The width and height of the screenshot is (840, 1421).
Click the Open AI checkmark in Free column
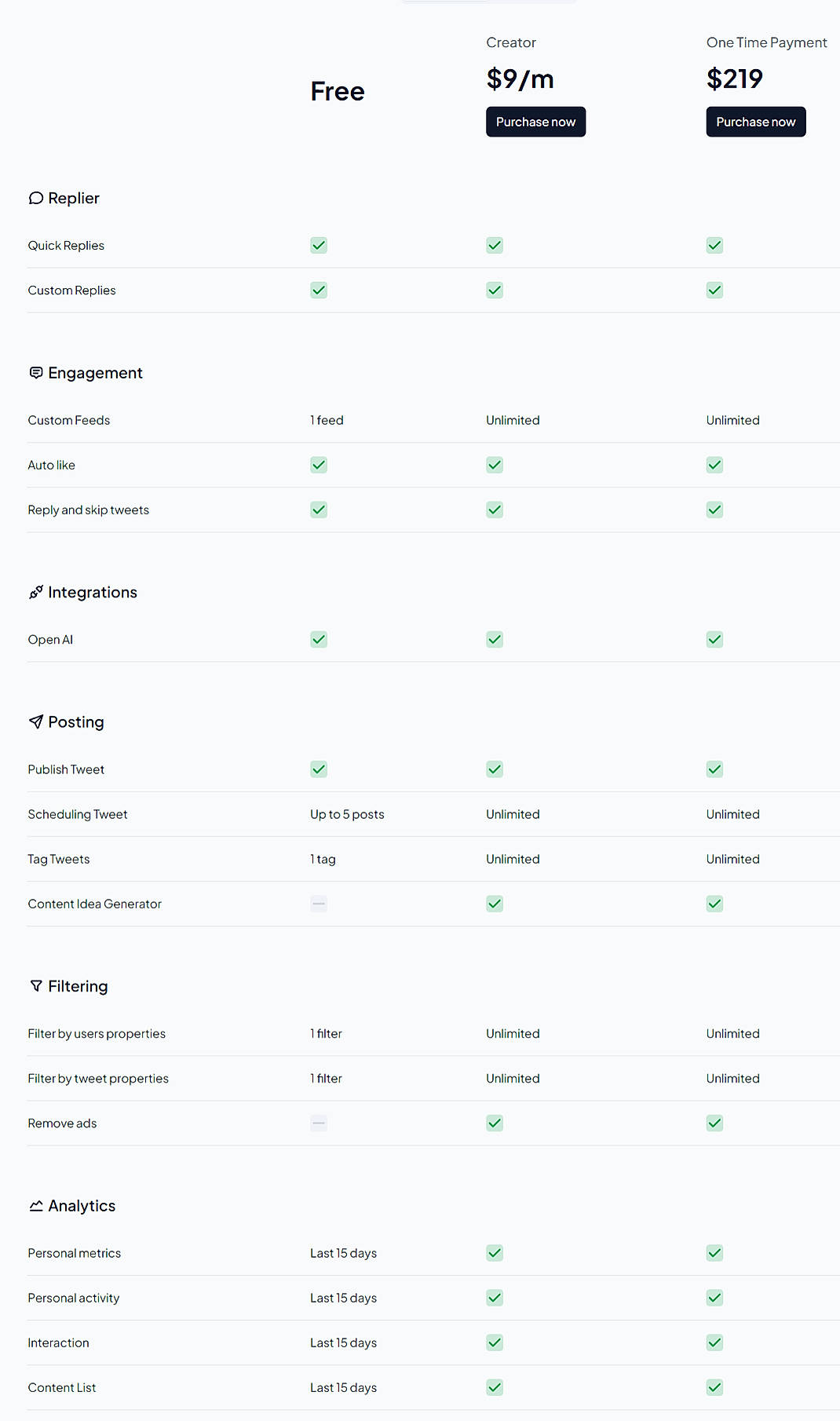pyautogui.click(x=319, y=639)
